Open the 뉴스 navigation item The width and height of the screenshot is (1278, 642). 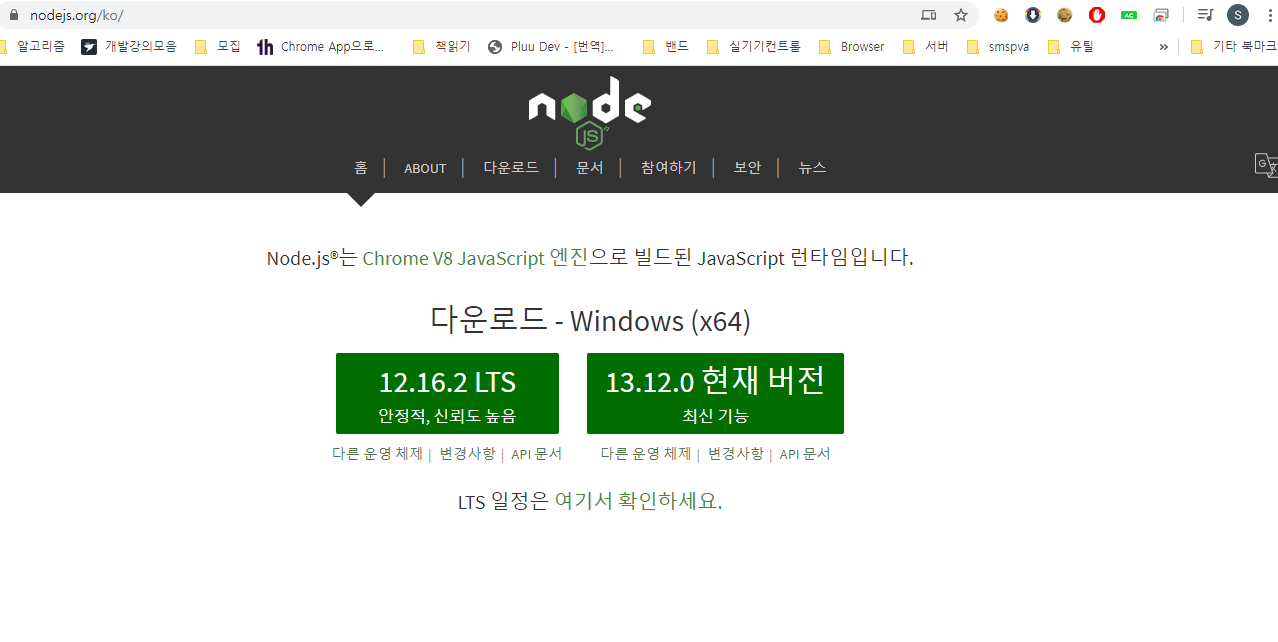(813, 167)
